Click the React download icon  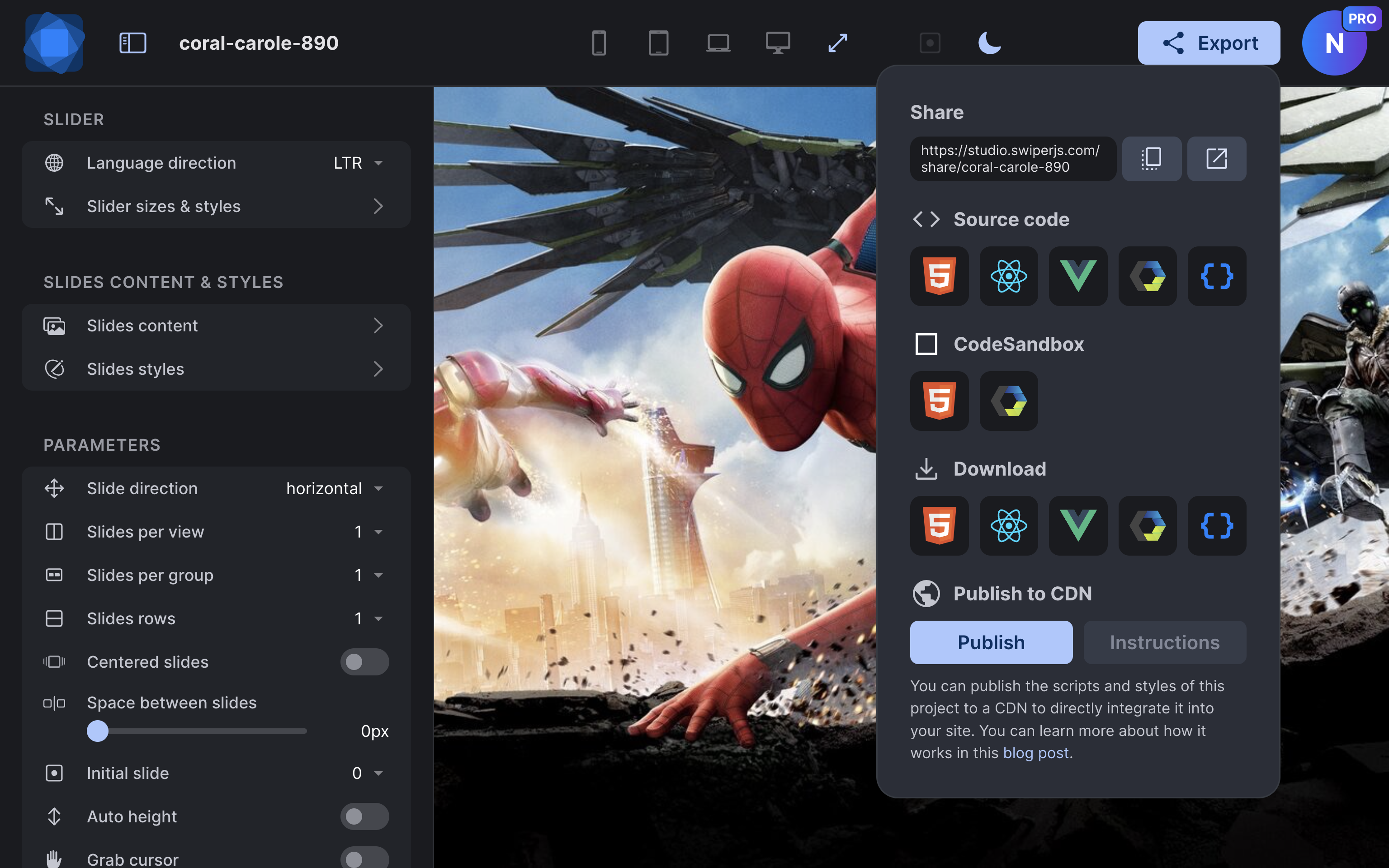[1008, 525]
